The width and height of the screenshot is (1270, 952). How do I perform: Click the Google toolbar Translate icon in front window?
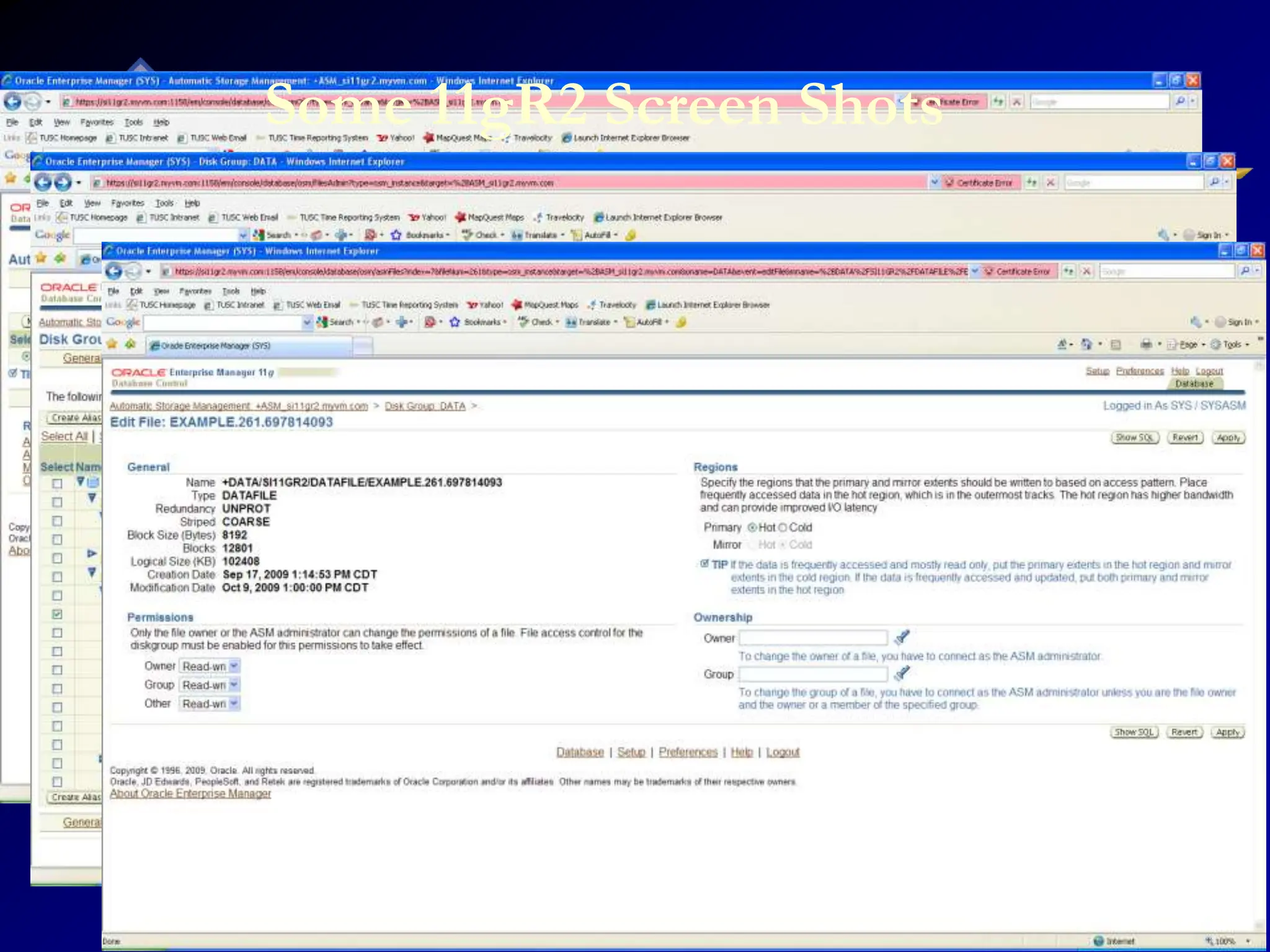(571, 322)
